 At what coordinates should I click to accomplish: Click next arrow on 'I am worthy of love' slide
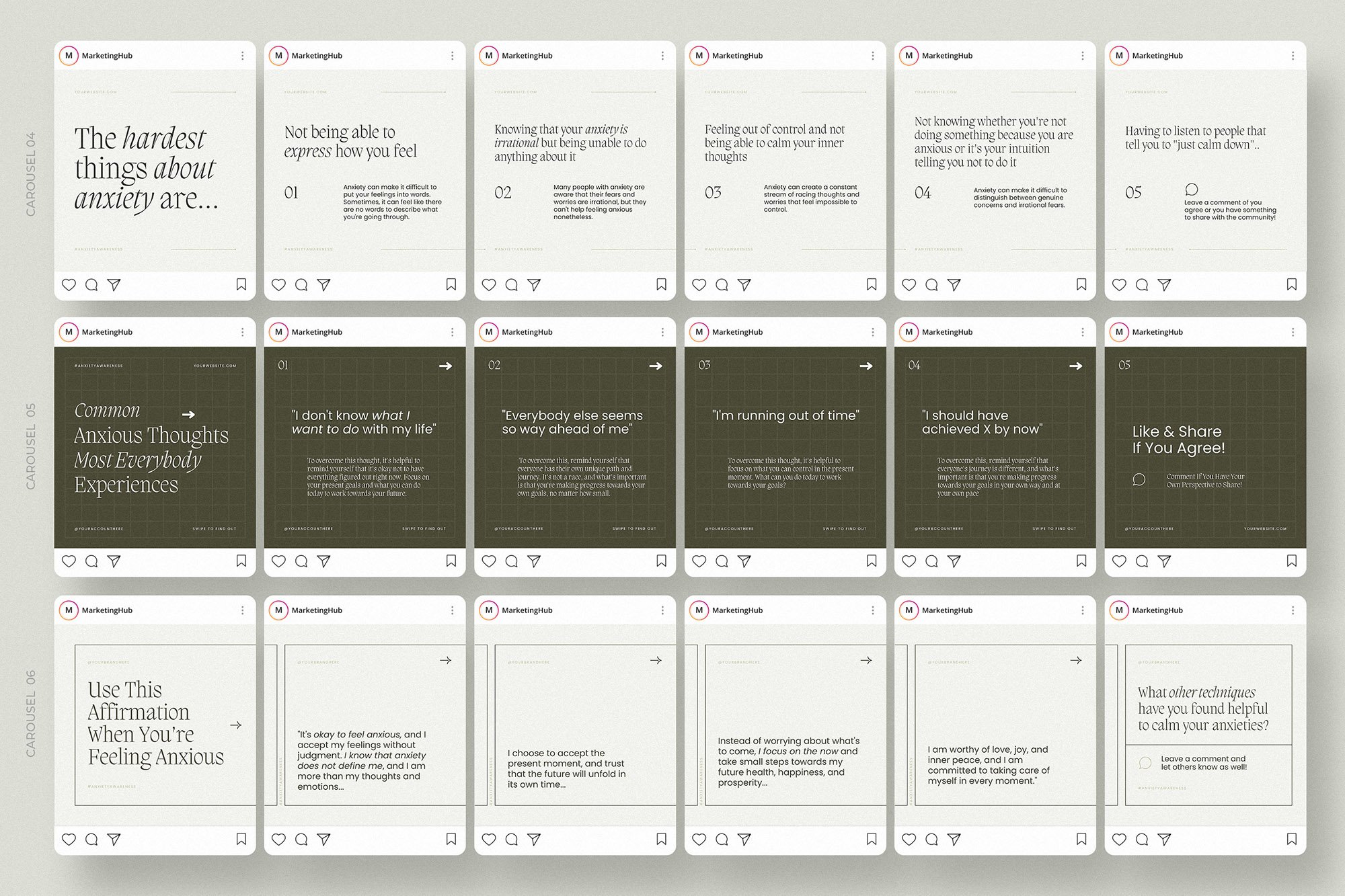click(x=1076, y=661)
